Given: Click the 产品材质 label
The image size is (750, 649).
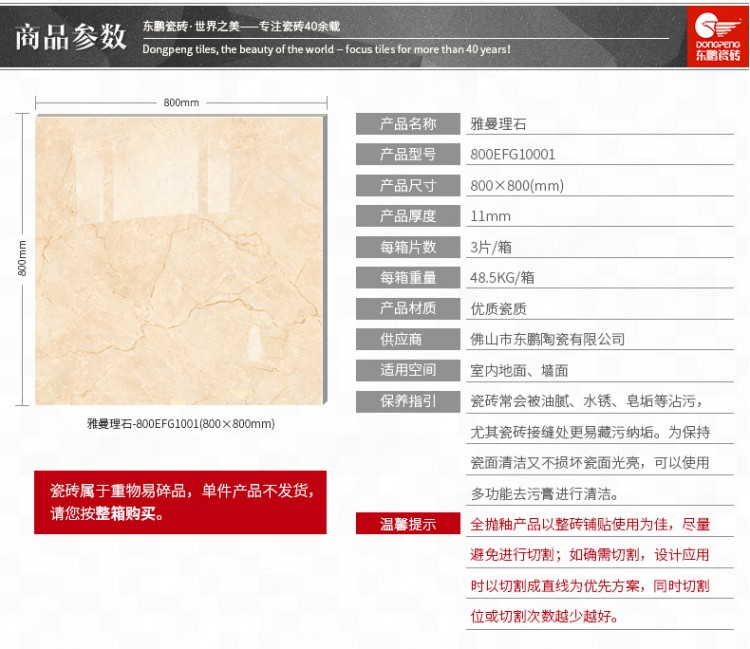Looking at the screenshot, I should [408, 308].
